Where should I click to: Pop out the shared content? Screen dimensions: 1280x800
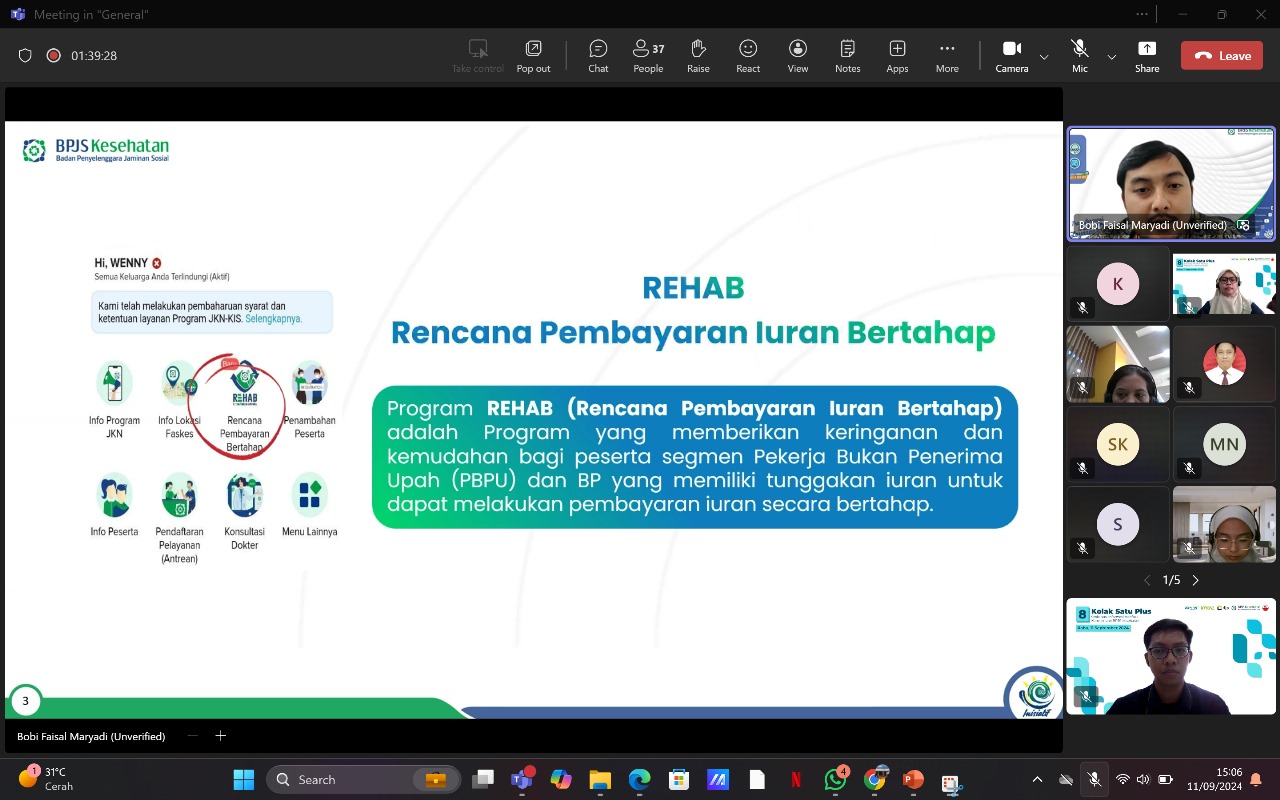pos(533,56)
